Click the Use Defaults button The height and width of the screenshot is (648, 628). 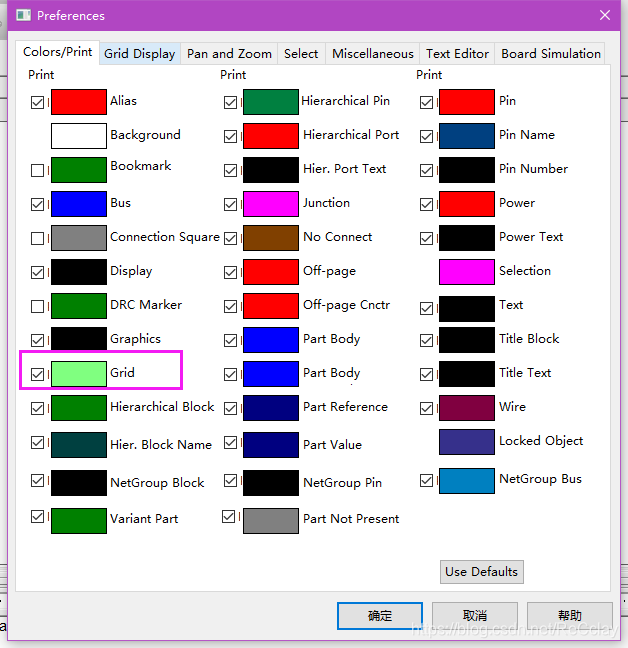click(482, 572)
